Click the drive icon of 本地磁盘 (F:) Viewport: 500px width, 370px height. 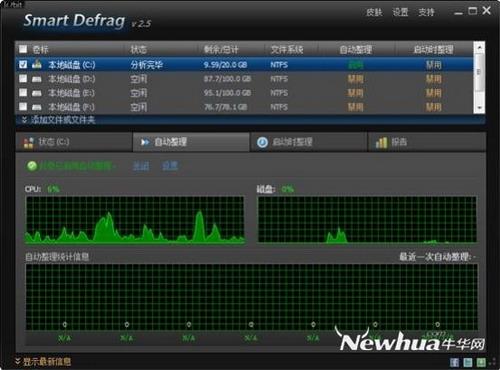pyautogui.click(x=37, y=107)
